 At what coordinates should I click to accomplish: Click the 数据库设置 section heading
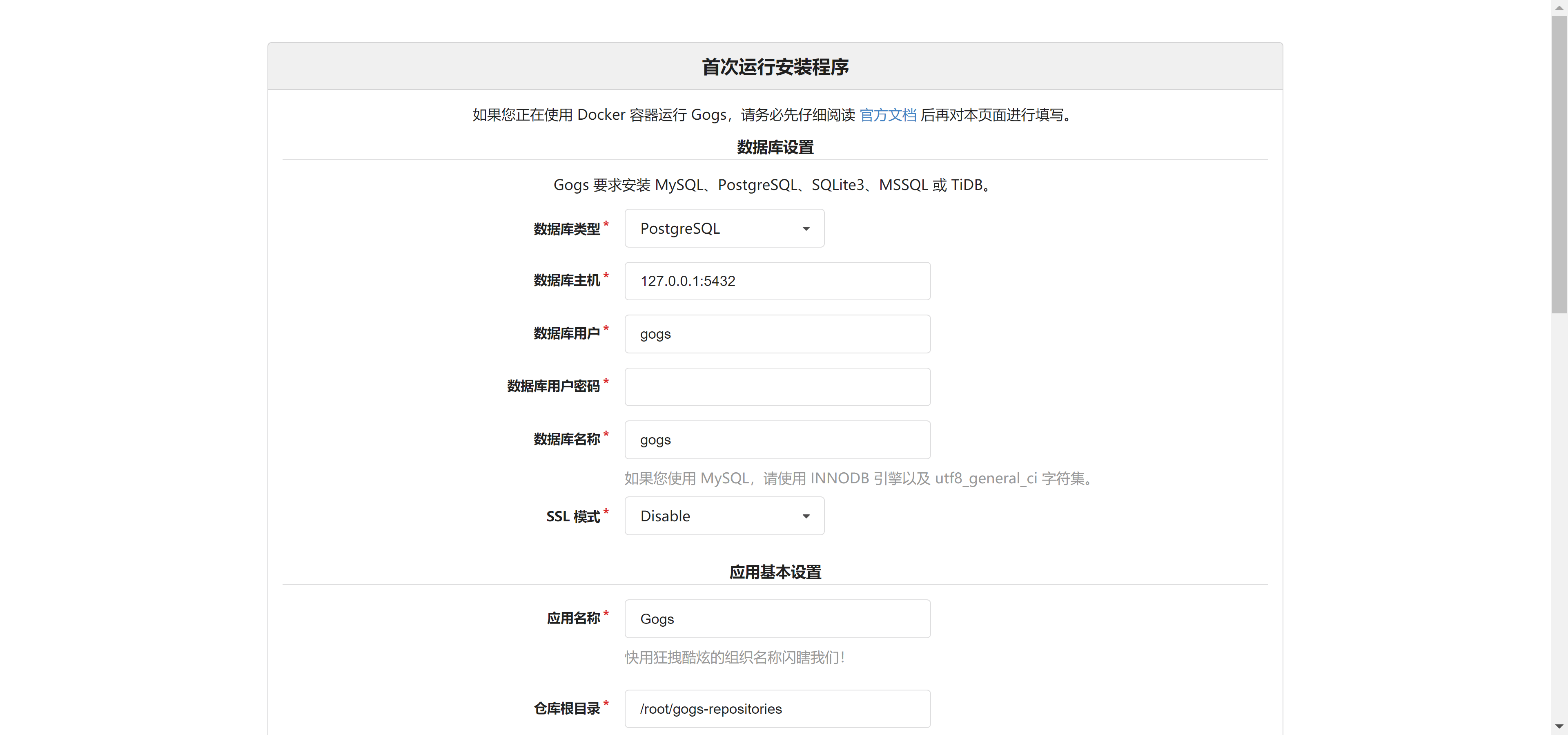[x=775, y=147]
